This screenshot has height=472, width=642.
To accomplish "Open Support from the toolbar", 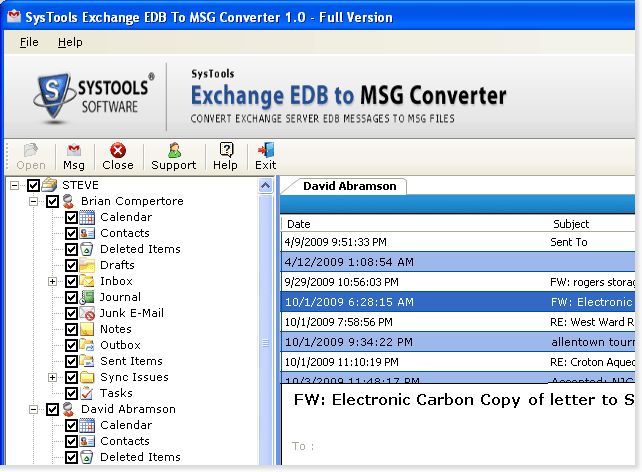I will pyautogui.click(x=173, y=157).
